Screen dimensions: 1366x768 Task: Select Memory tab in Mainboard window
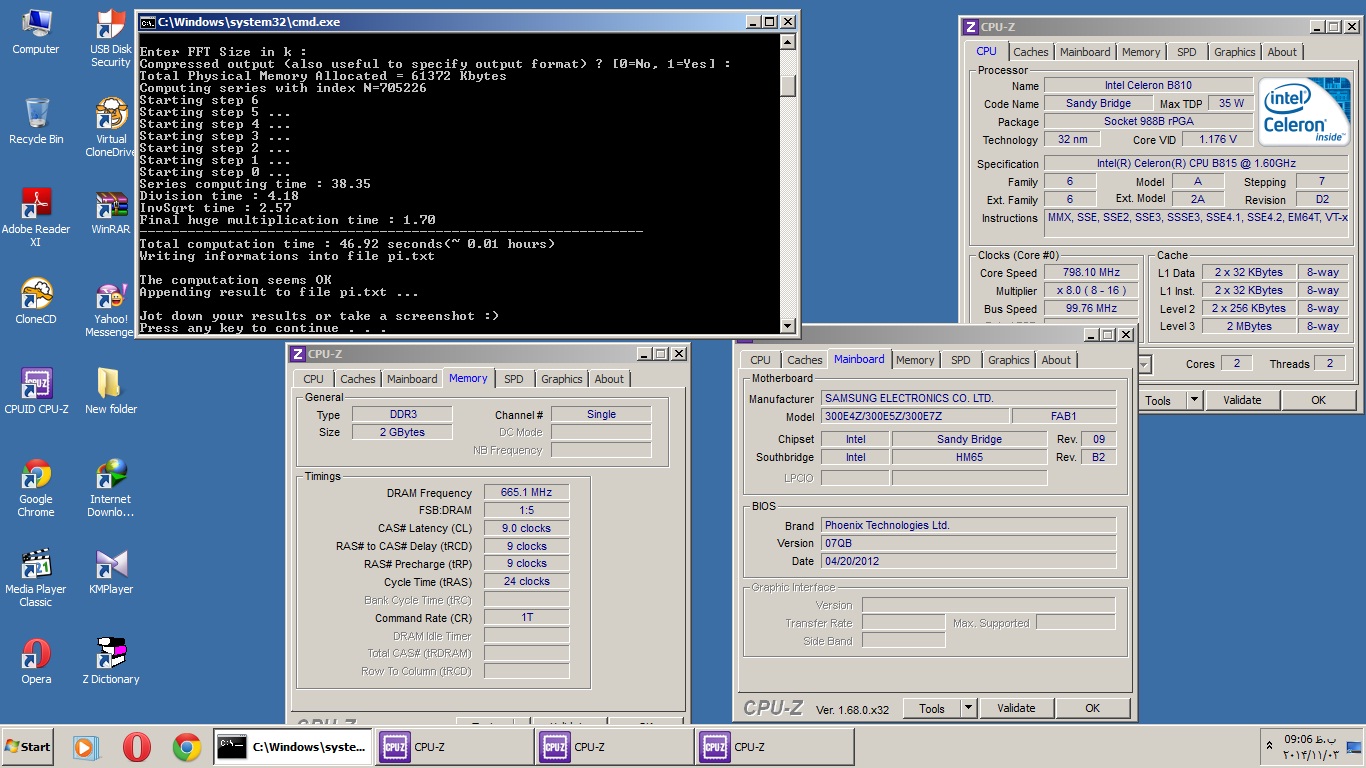915,360
